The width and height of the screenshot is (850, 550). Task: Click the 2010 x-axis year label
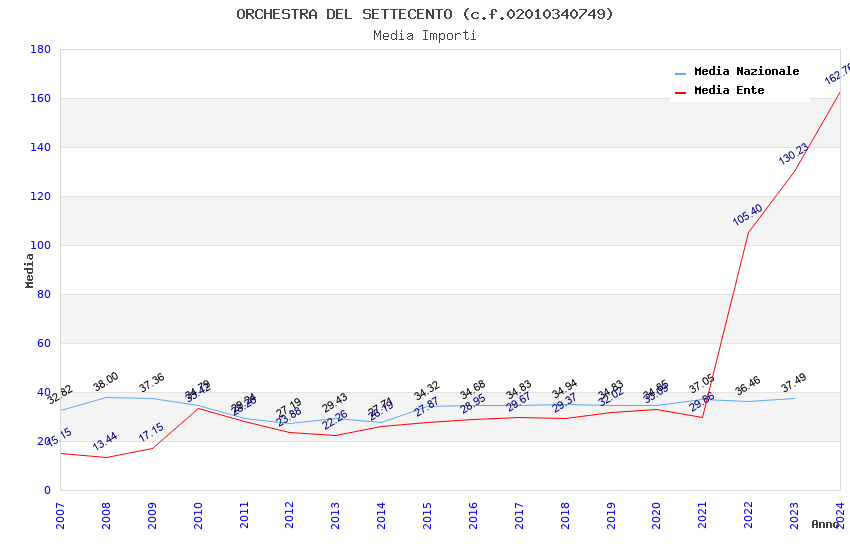[198, 515]
